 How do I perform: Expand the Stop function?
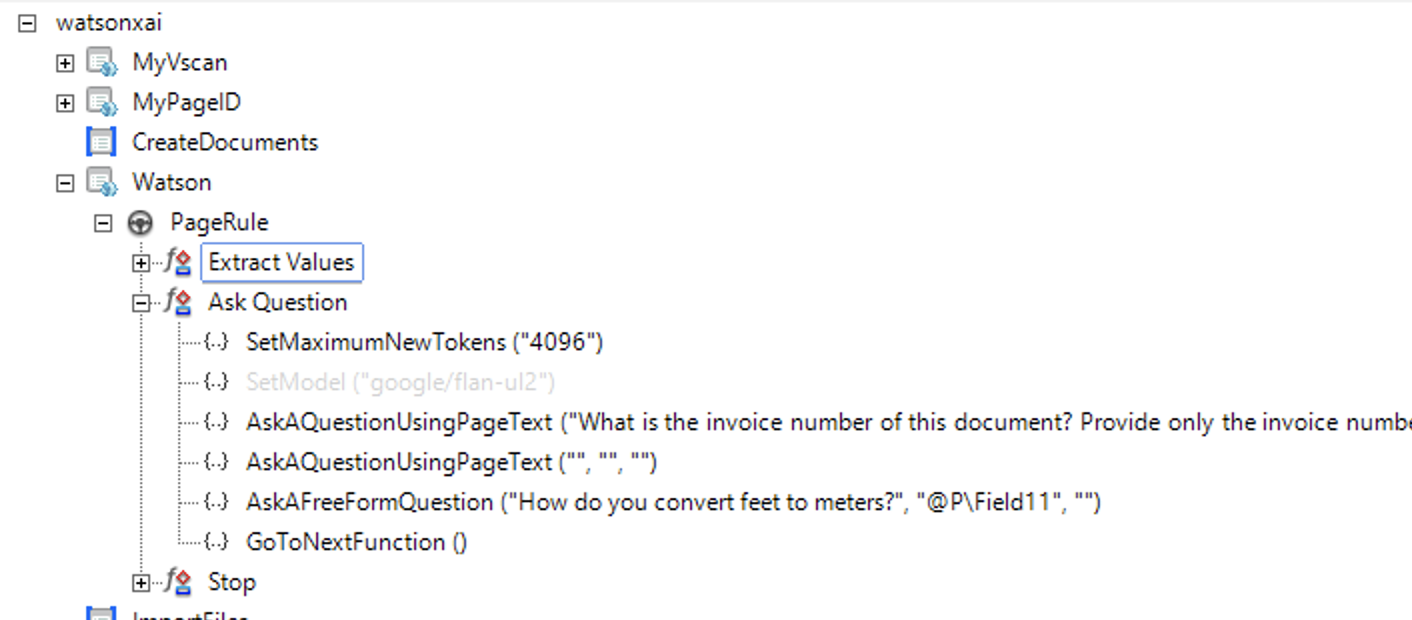click(141, 582)
